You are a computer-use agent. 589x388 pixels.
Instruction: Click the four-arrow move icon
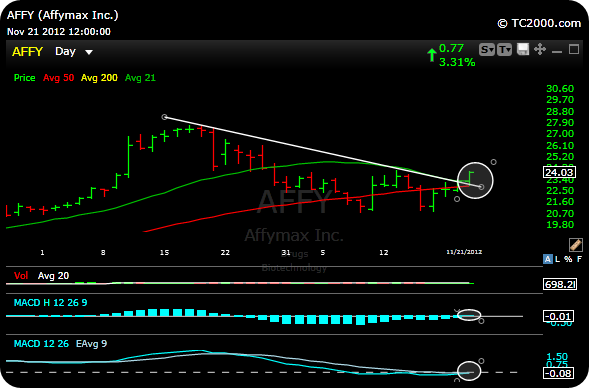click(540, 49)
